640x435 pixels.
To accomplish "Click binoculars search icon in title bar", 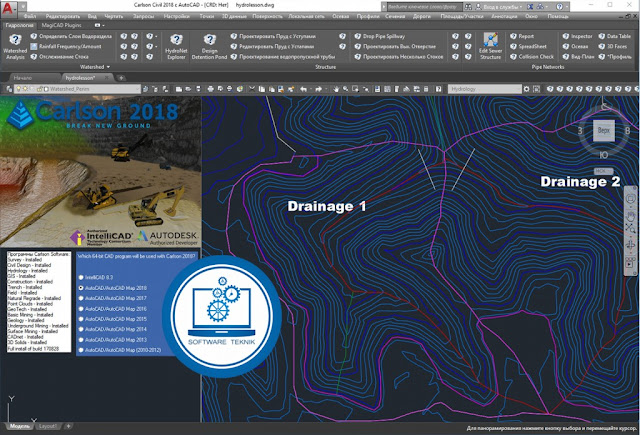I will tap(468, 7).
